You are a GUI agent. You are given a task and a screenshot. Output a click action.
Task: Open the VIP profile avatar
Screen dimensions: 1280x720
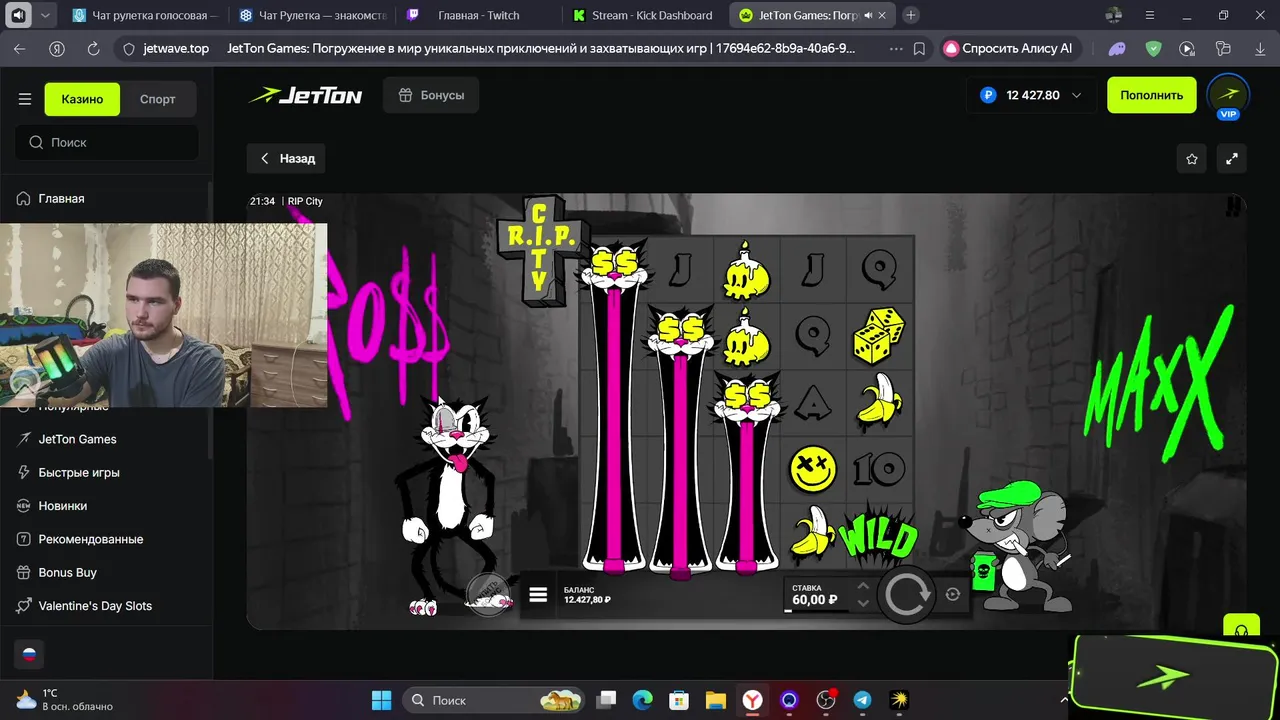1229,96
